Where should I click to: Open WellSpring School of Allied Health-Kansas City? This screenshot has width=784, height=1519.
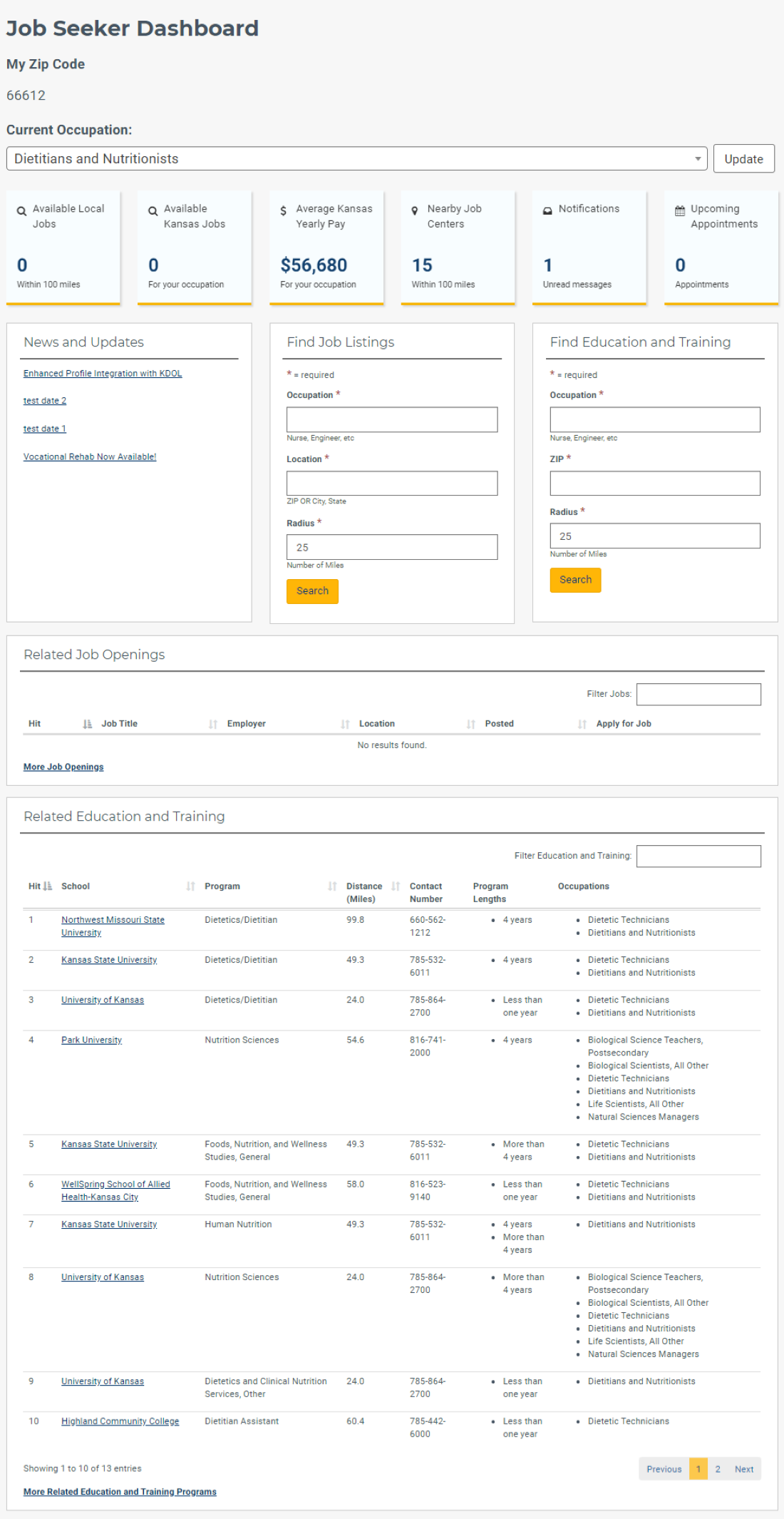click(x=115, y=1191)
